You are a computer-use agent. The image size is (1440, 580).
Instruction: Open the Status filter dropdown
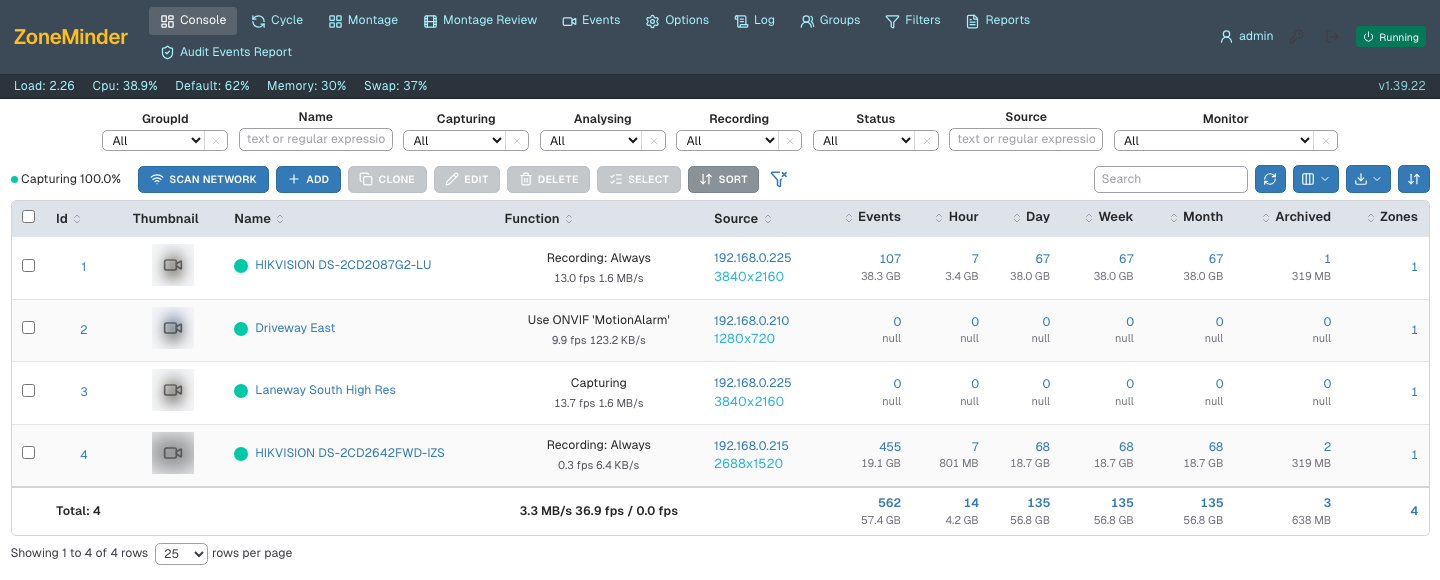point(864,141)
